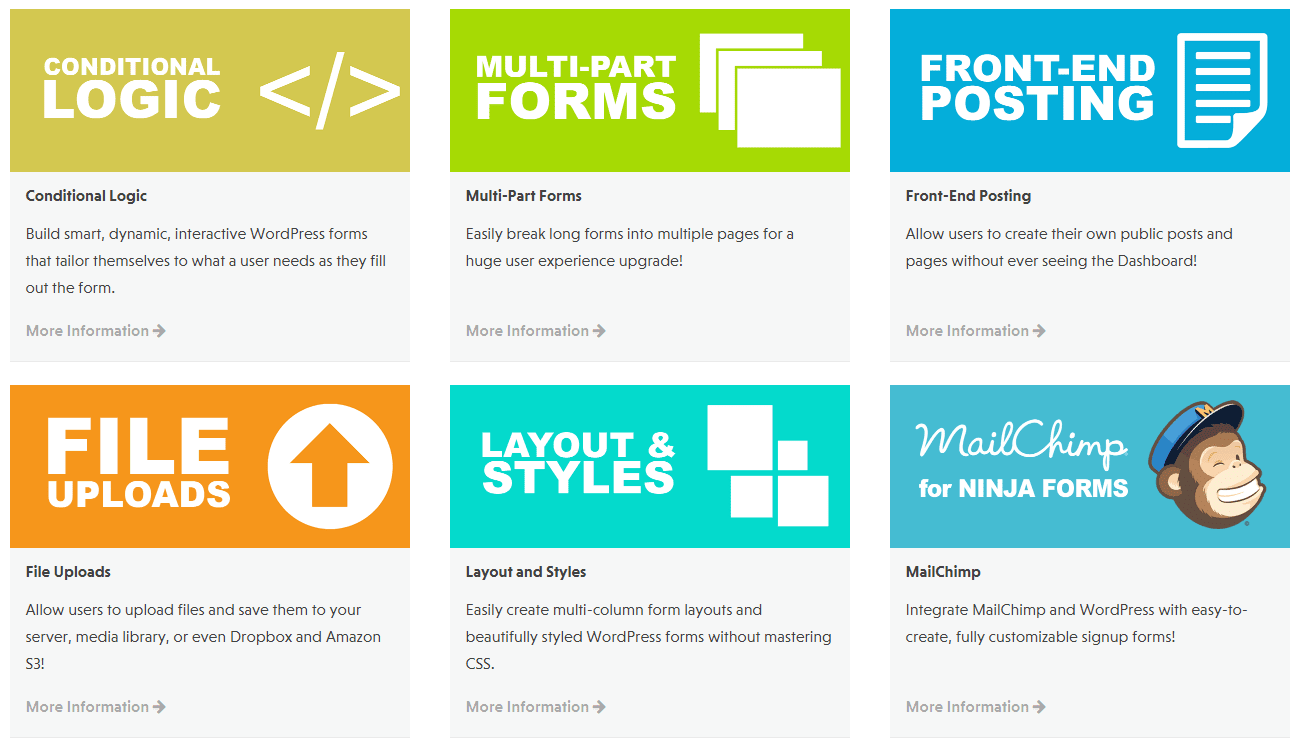
Task: Open More Information link under Conditional Logic
Action: coord(96,331)
